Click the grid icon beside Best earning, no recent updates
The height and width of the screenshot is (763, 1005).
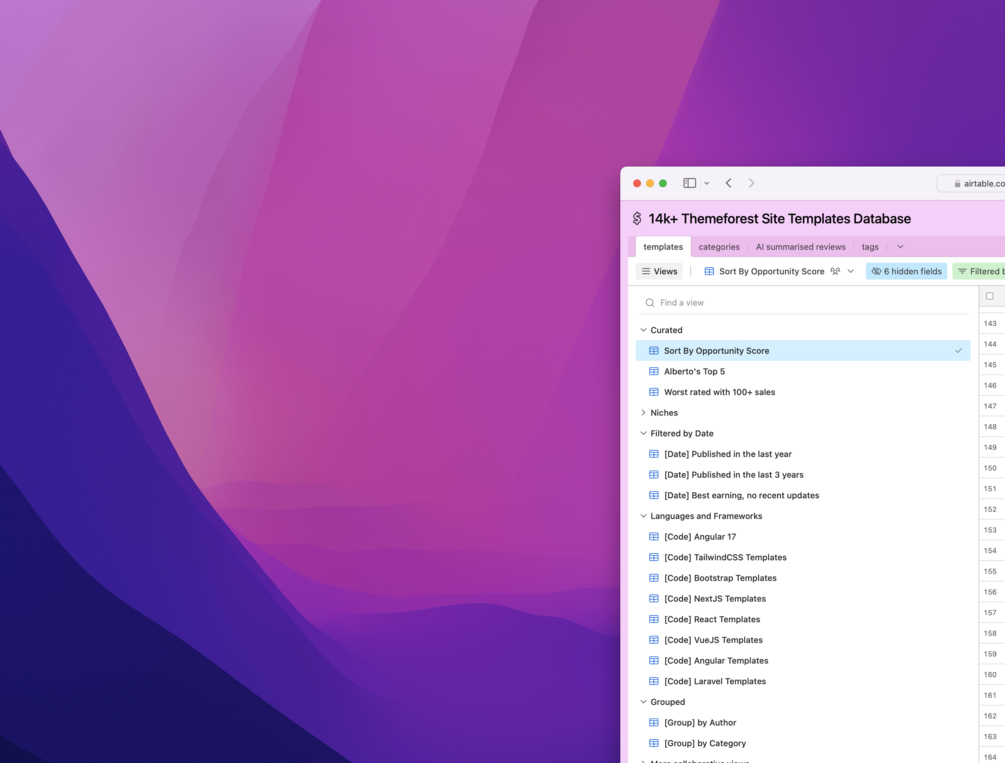[654, 495]
